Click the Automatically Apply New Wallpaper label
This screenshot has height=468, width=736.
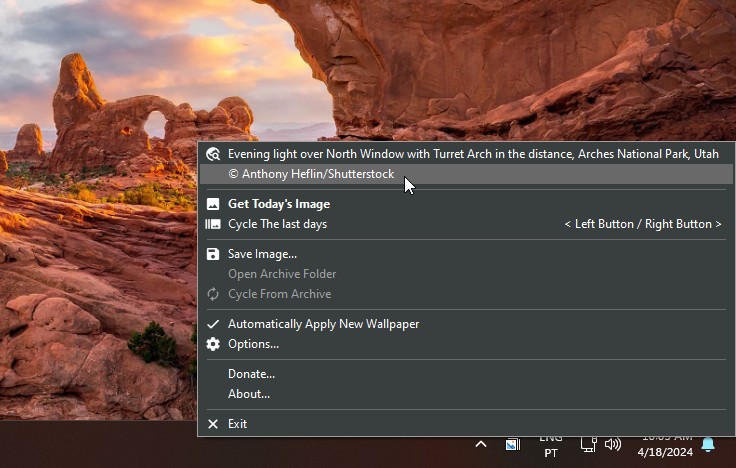(x=323, y=324)
